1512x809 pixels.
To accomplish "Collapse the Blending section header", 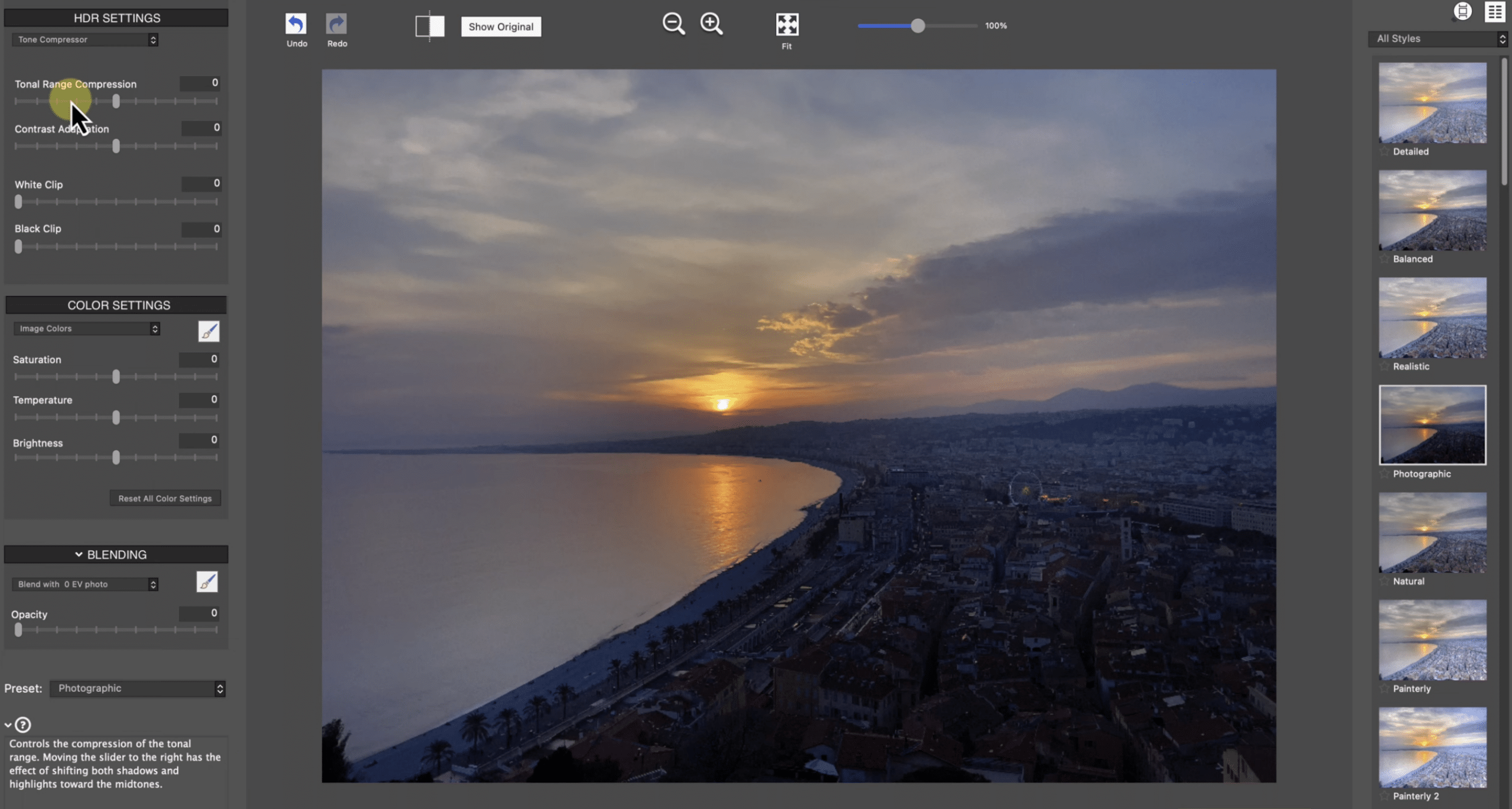I will 116,554.
